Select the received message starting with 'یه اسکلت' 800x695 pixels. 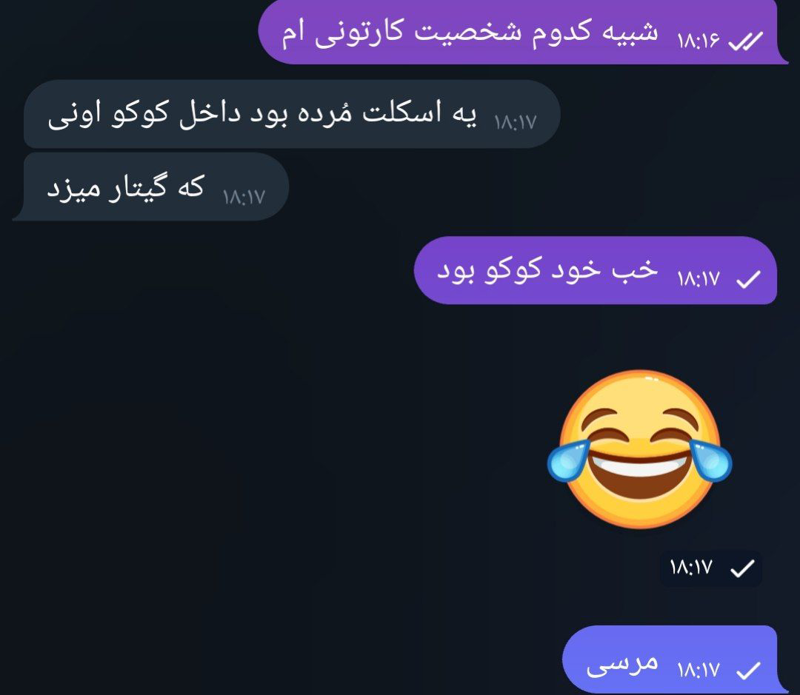(292, 114)
